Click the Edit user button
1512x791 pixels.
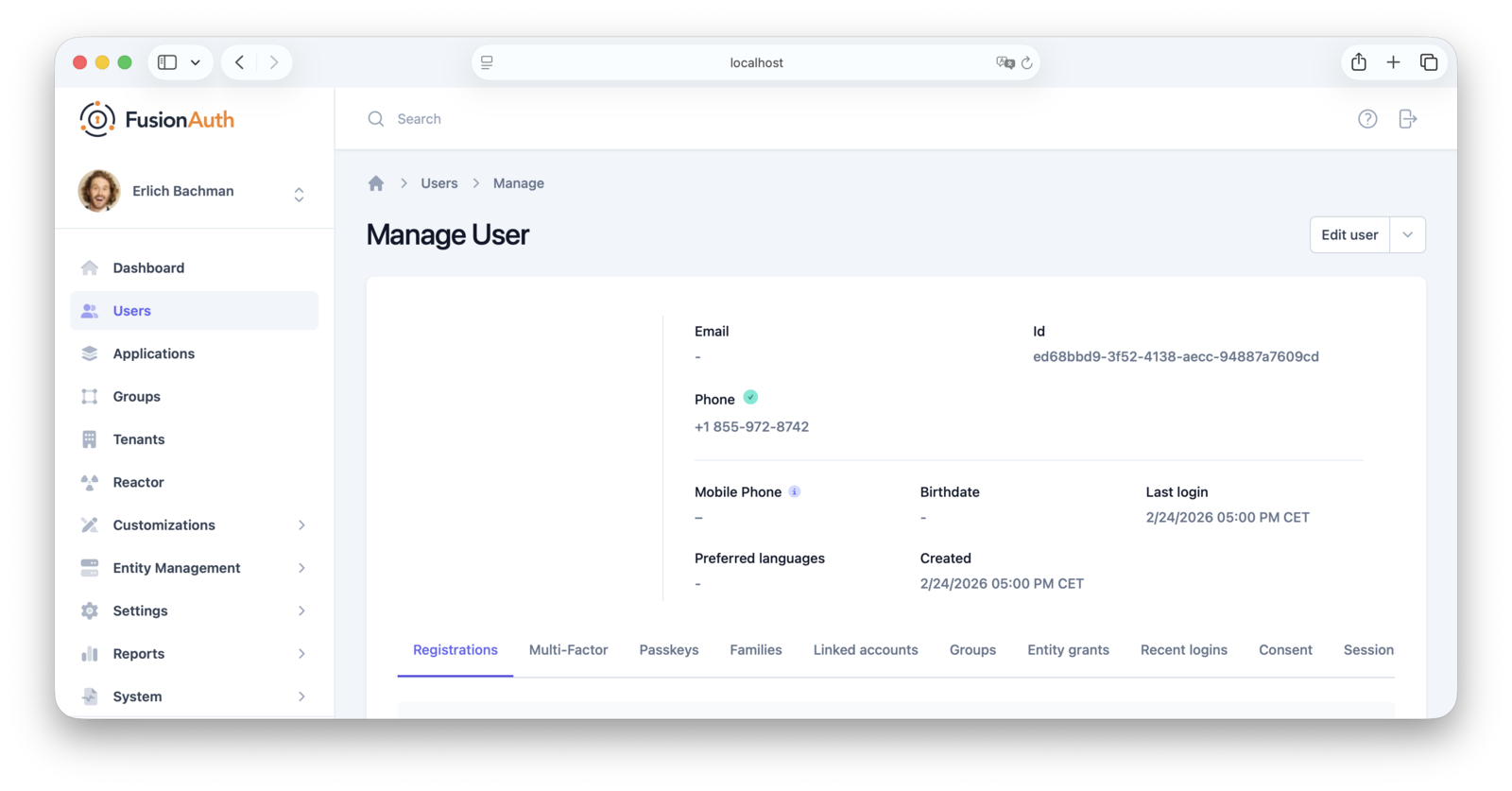(x=1349, y=235)
